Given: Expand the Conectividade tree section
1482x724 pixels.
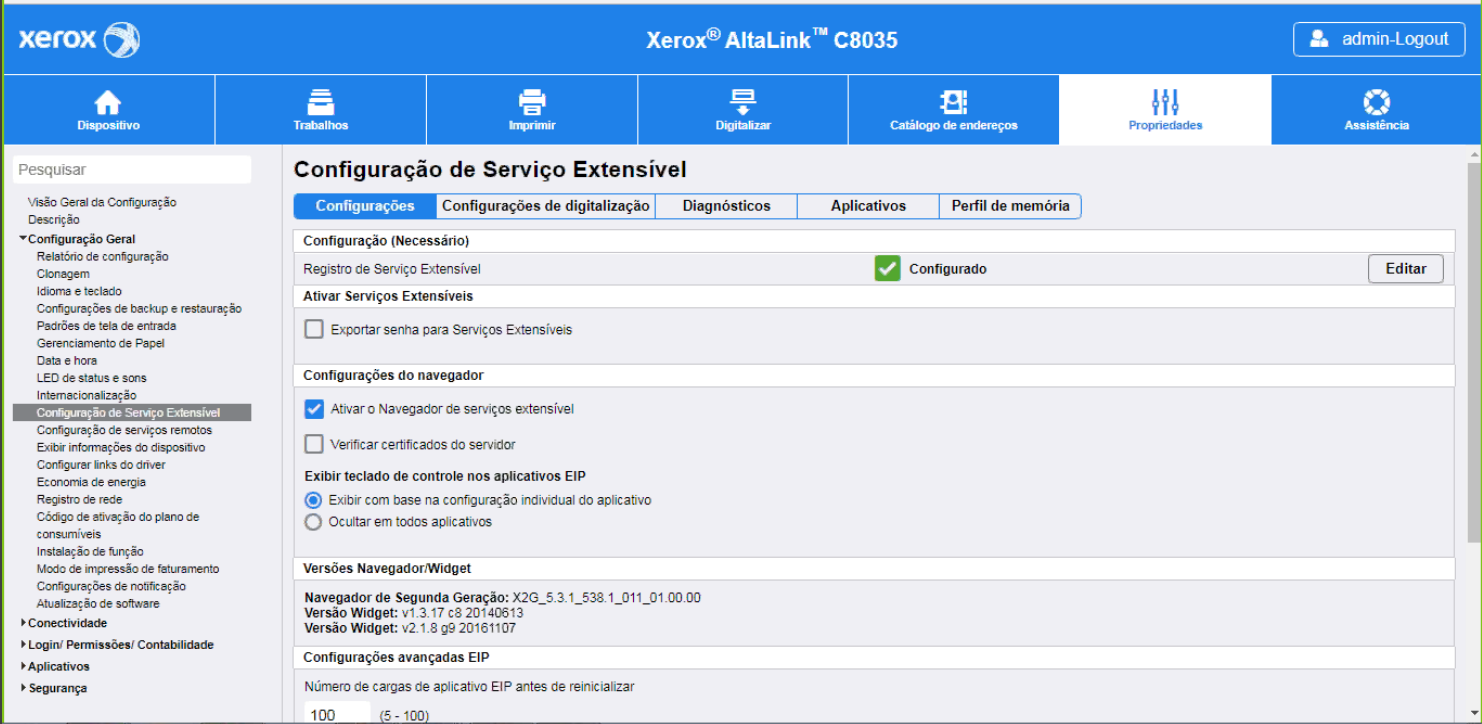Looking at the screenshot, I should click(x=23, y=623).
